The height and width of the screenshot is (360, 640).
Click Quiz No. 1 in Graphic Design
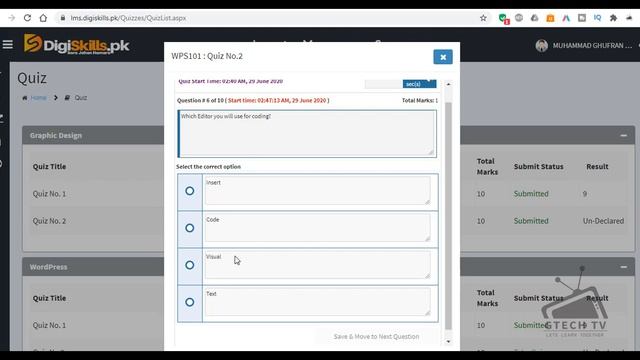click(x=49, y=194)
